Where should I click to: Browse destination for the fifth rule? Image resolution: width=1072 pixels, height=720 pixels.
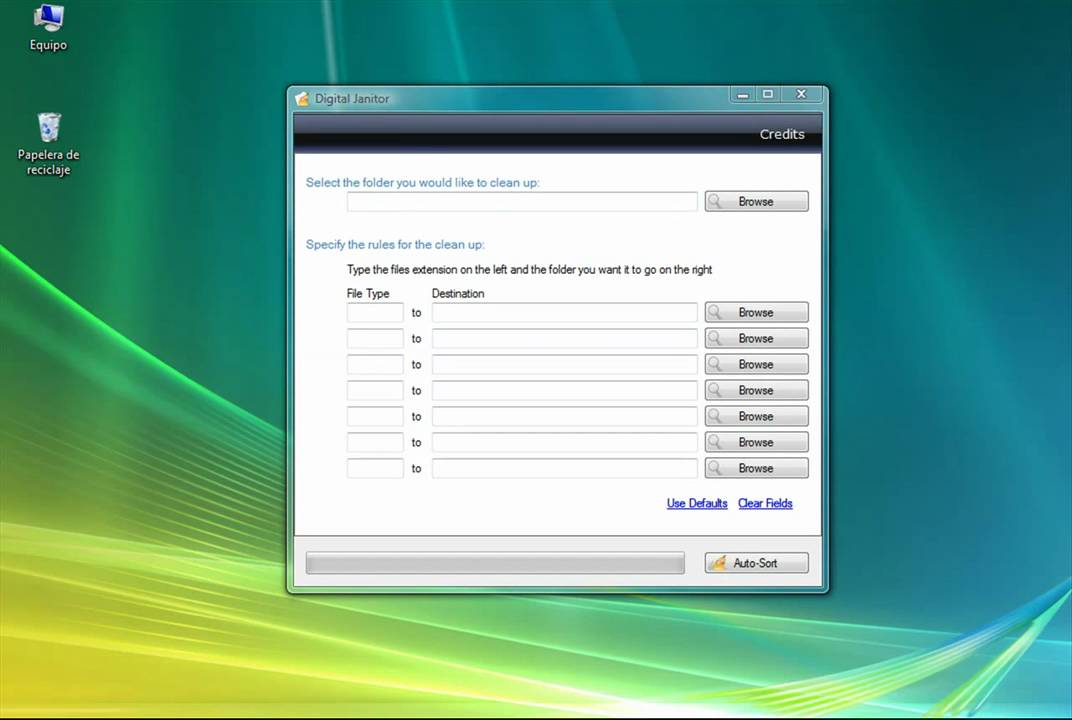coord(756,416)
